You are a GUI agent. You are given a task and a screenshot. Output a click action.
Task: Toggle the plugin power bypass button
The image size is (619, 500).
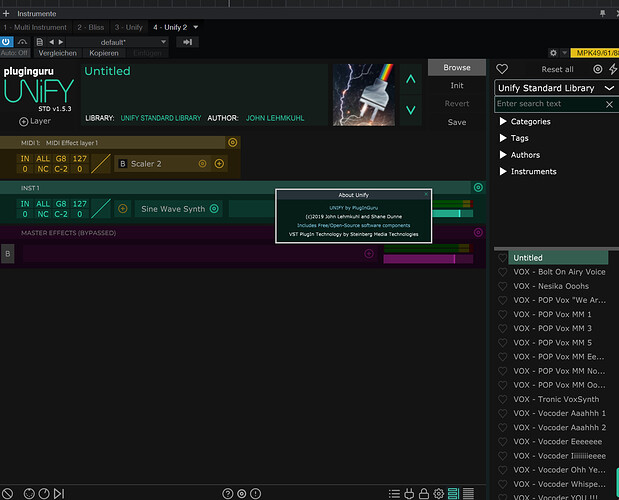7,42
